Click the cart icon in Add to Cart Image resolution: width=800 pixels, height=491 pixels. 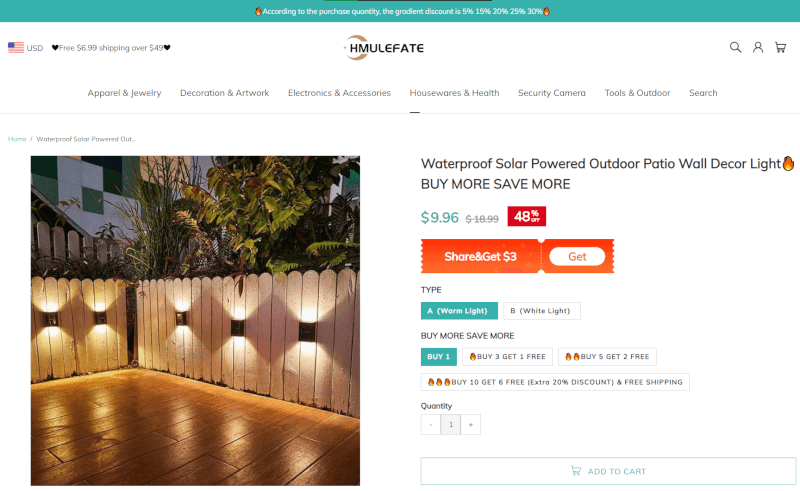(576, 471)
